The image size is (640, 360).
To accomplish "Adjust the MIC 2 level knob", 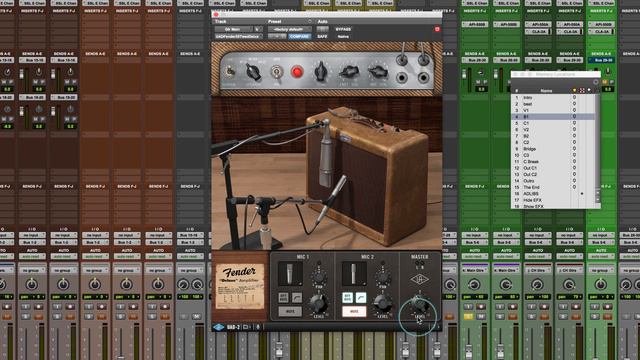I will 382,304.
